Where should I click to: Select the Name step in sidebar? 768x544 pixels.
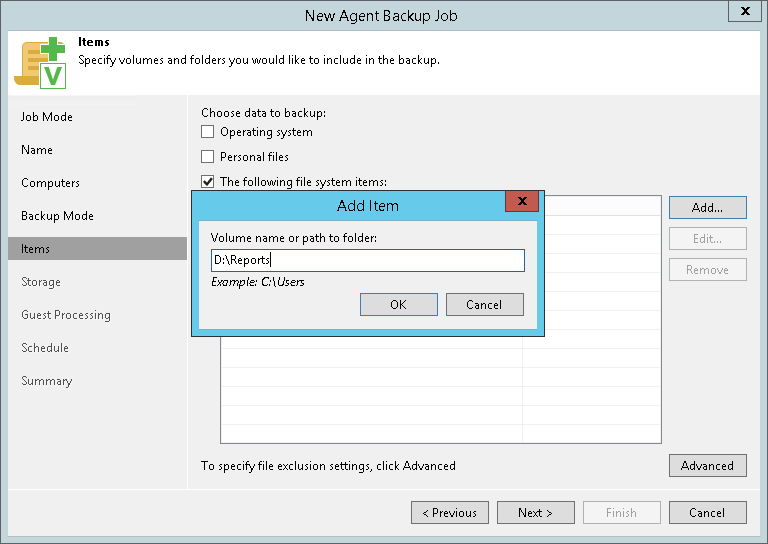37,150
